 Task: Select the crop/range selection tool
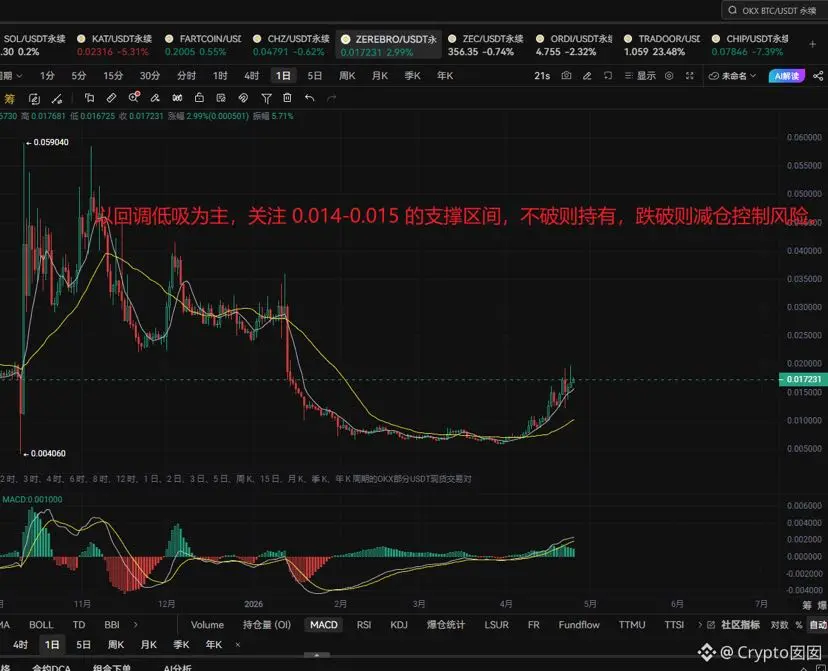(x=89, y=98)
